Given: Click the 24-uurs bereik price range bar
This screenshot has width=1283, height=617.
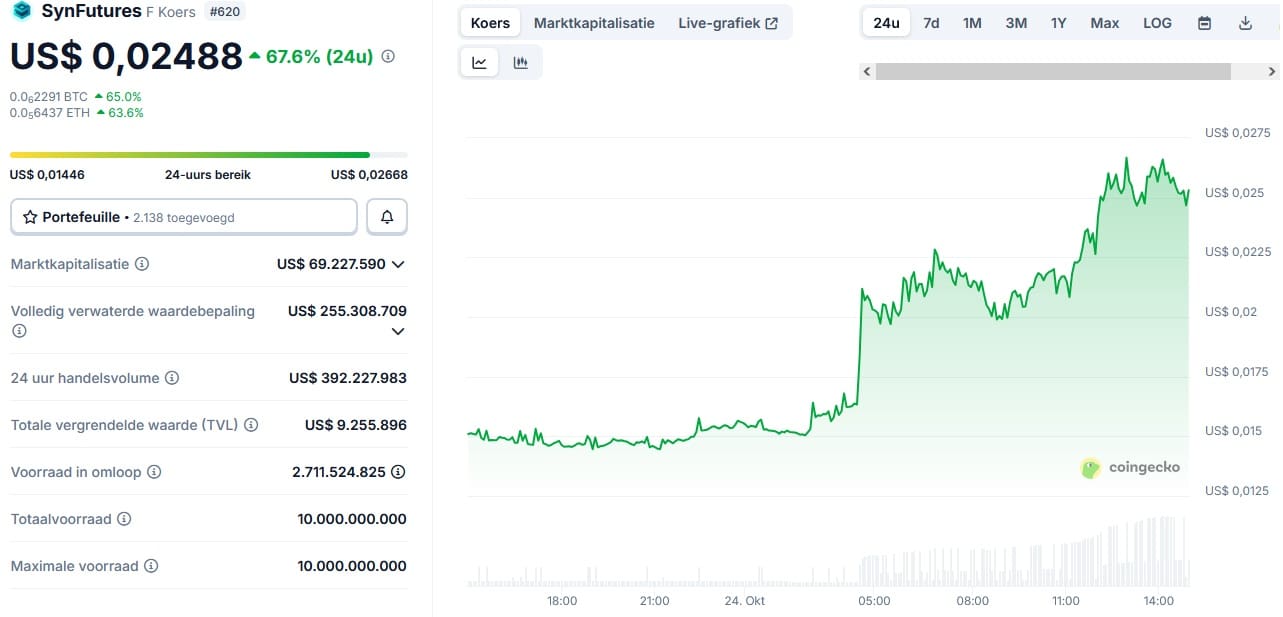Looking at the screenshot, I should coord(208,155).
